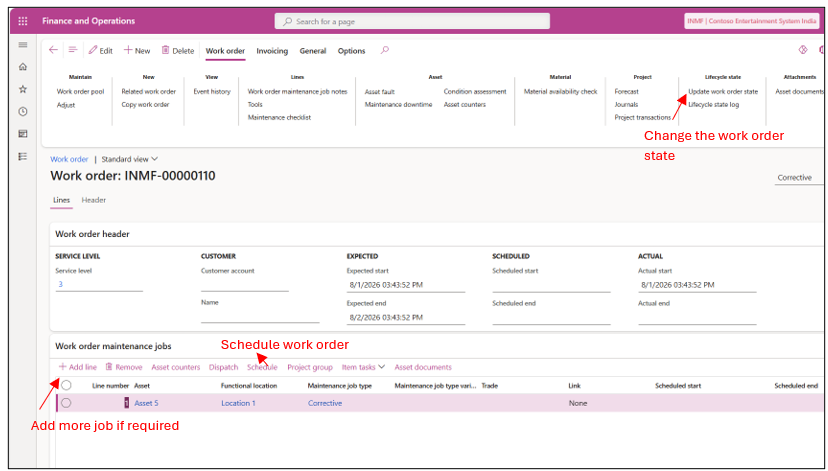The height and width of the screenshot is (471, 828).
Task: Switch to the Header tab
Action: click(93, 200)
